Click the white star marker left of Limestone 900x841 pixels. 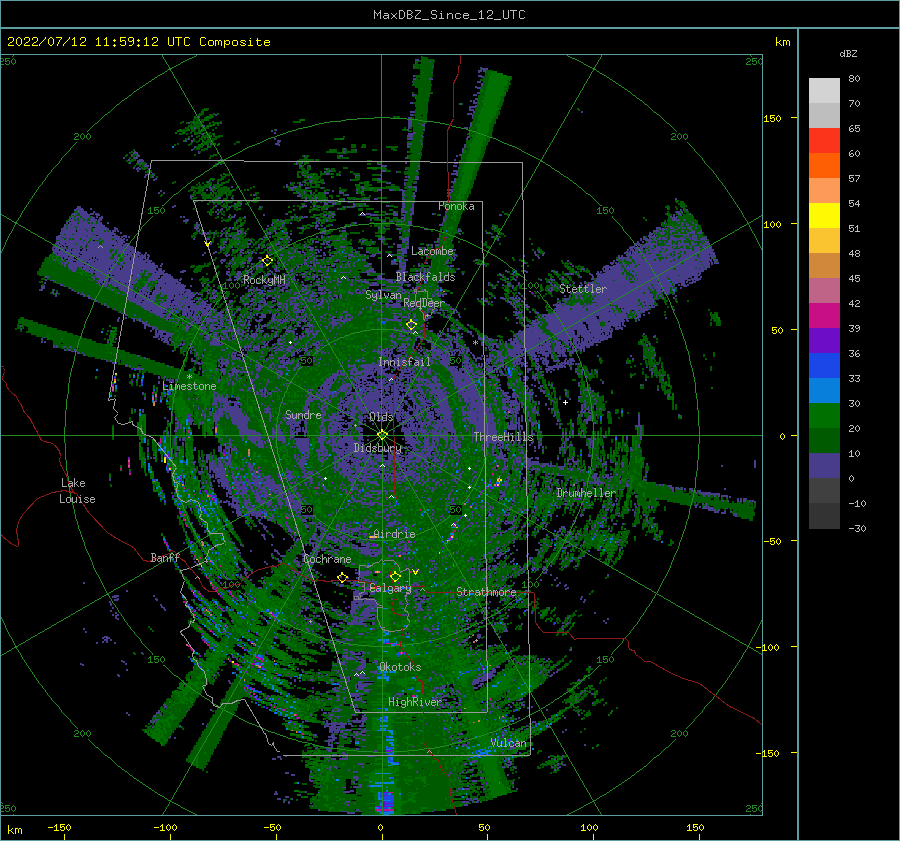[189, 377]
